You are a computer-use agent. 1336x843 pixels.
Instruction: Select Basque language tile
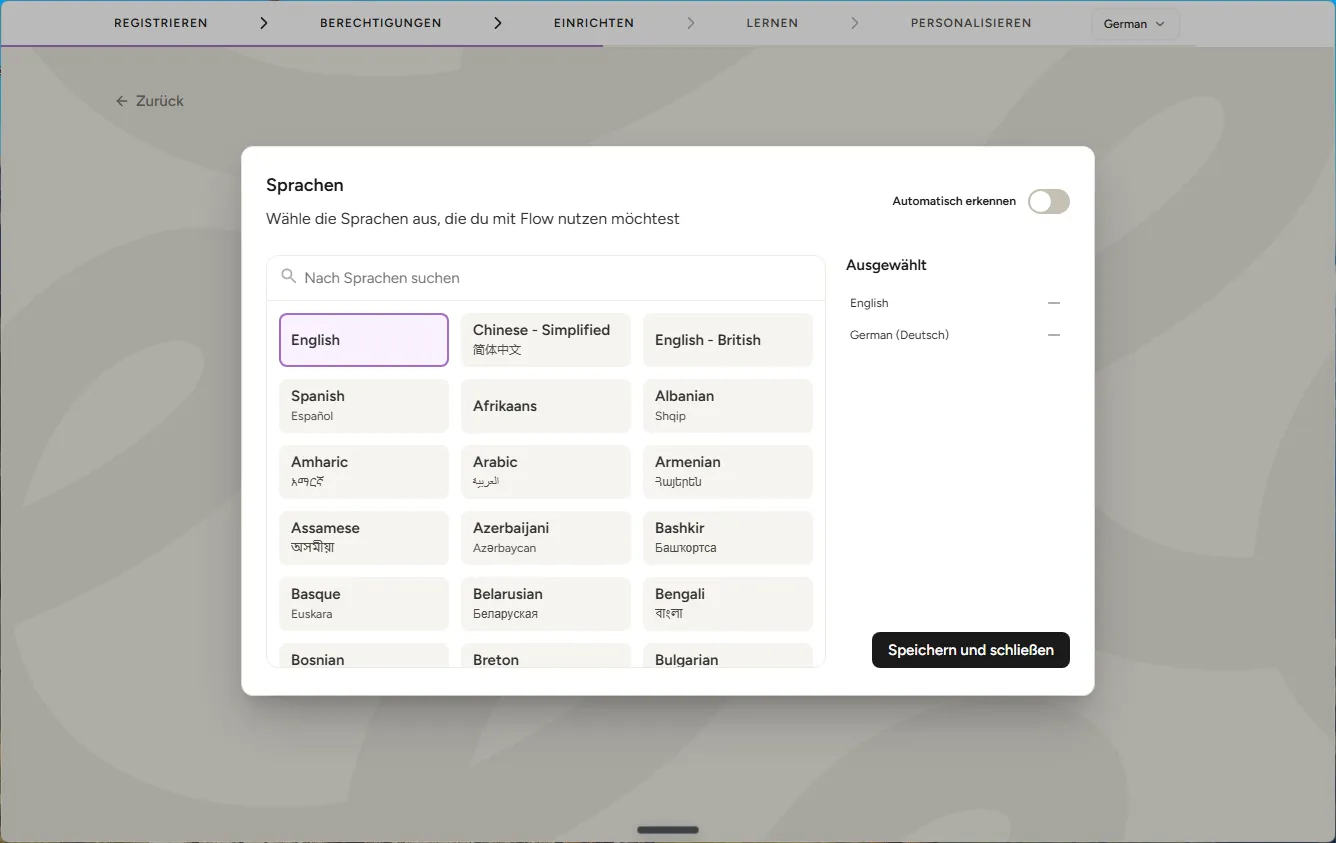pyautogui.click(x=364, y=604)
